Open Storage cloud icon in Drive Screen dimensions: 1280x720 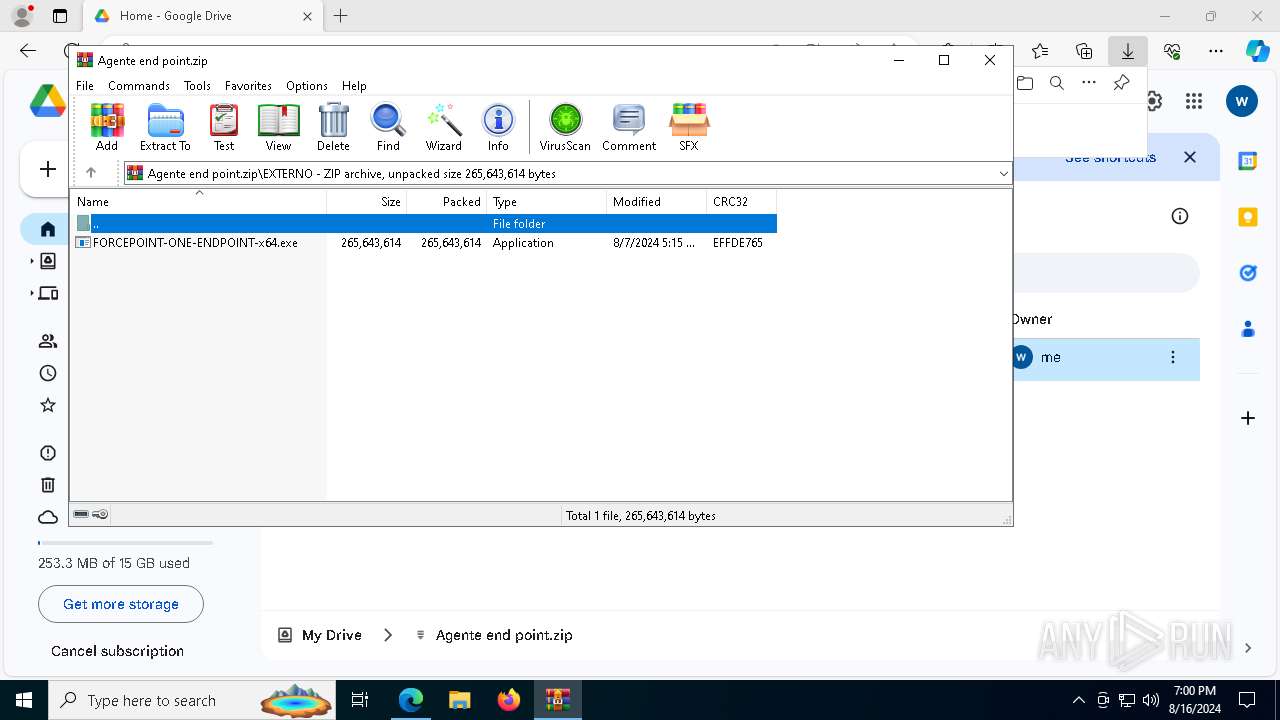pyautogui.click(x=47, y=517)
